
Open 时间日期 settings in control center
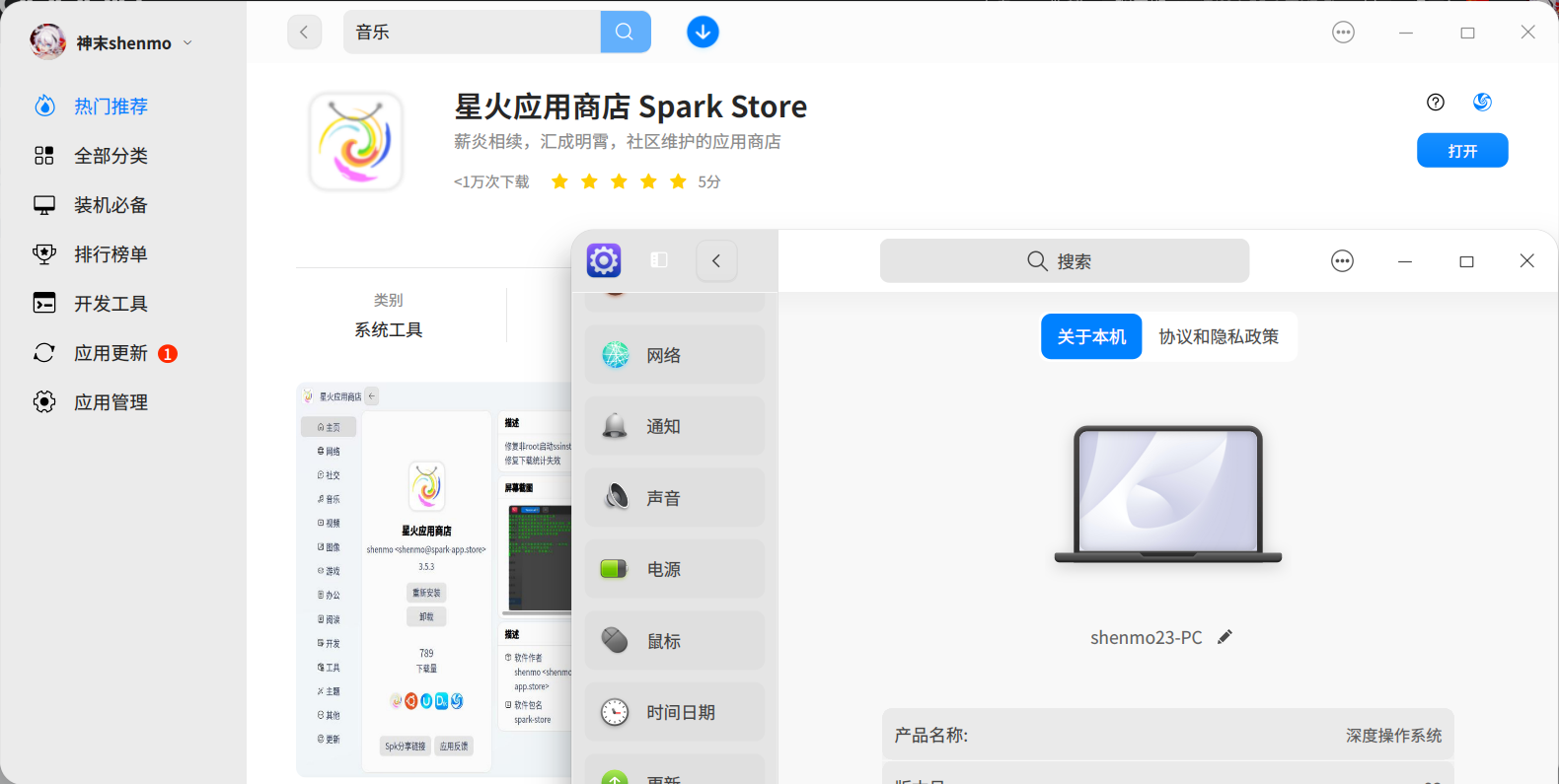tap(675, 712)
